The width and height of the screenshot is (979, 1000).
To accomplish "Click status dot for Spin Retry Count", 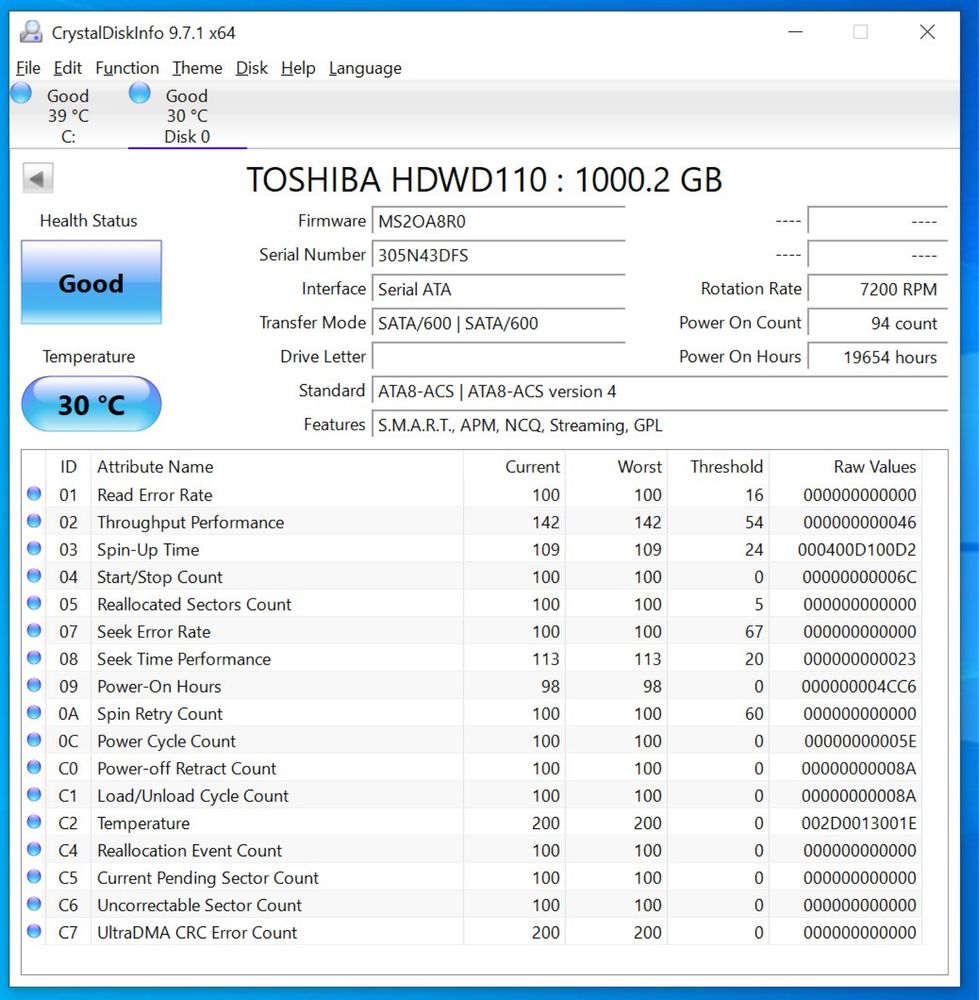I will point(34,713).
